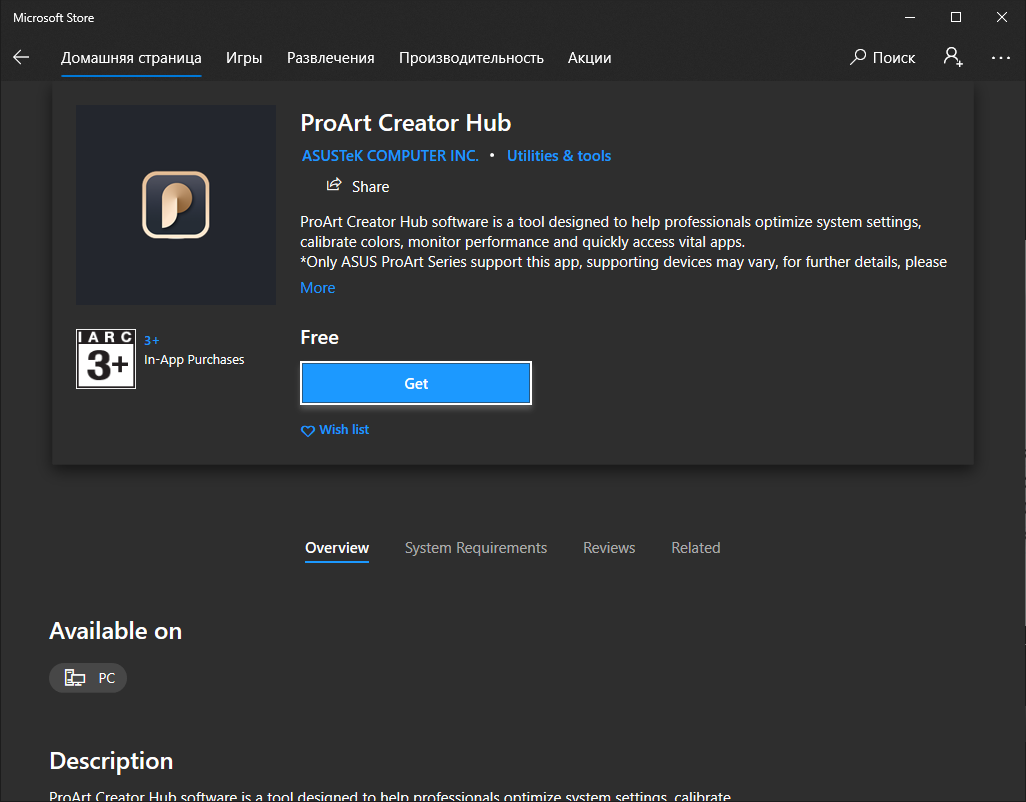Click the IARC 3+ age rating badge

[x=105, y=358]
